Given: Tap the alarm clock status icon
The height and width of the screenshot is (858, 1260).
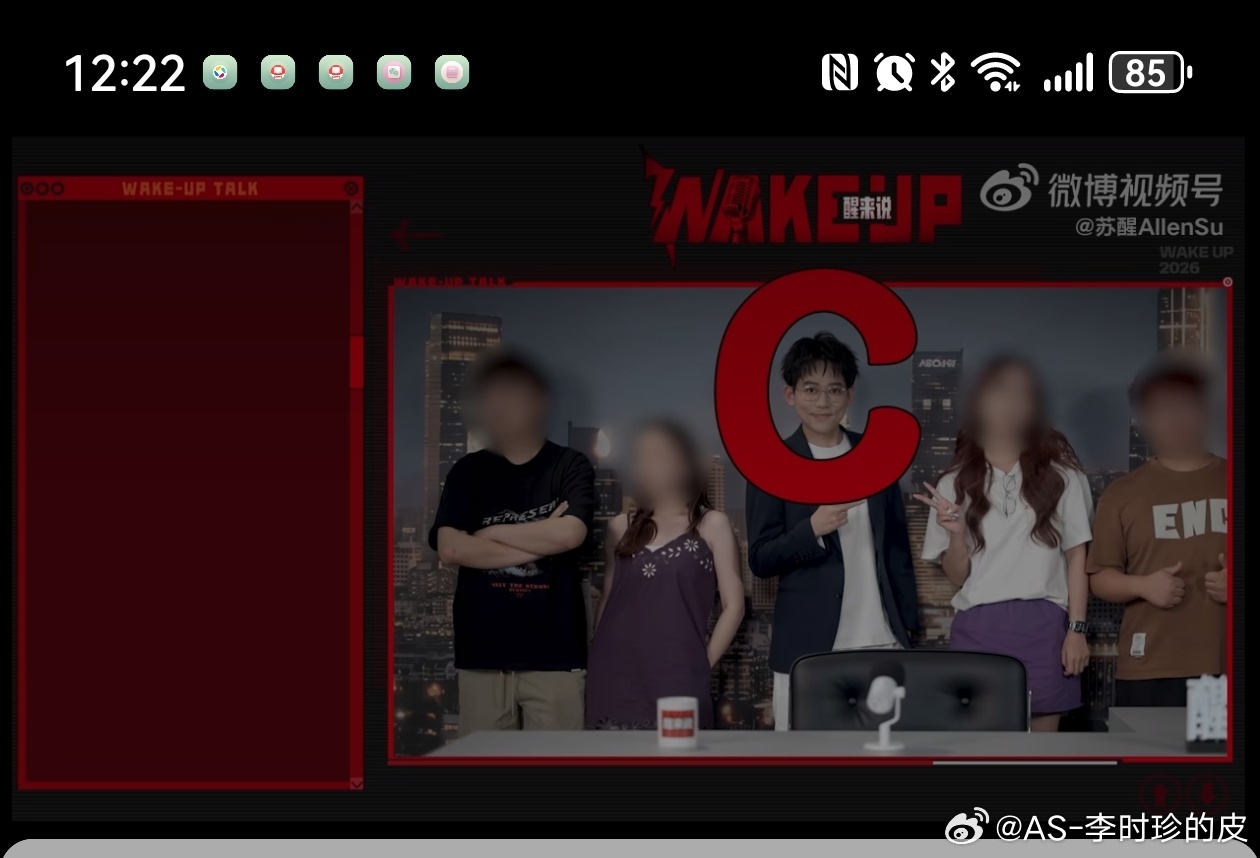Looking at the screenshot, I should 893,72.
